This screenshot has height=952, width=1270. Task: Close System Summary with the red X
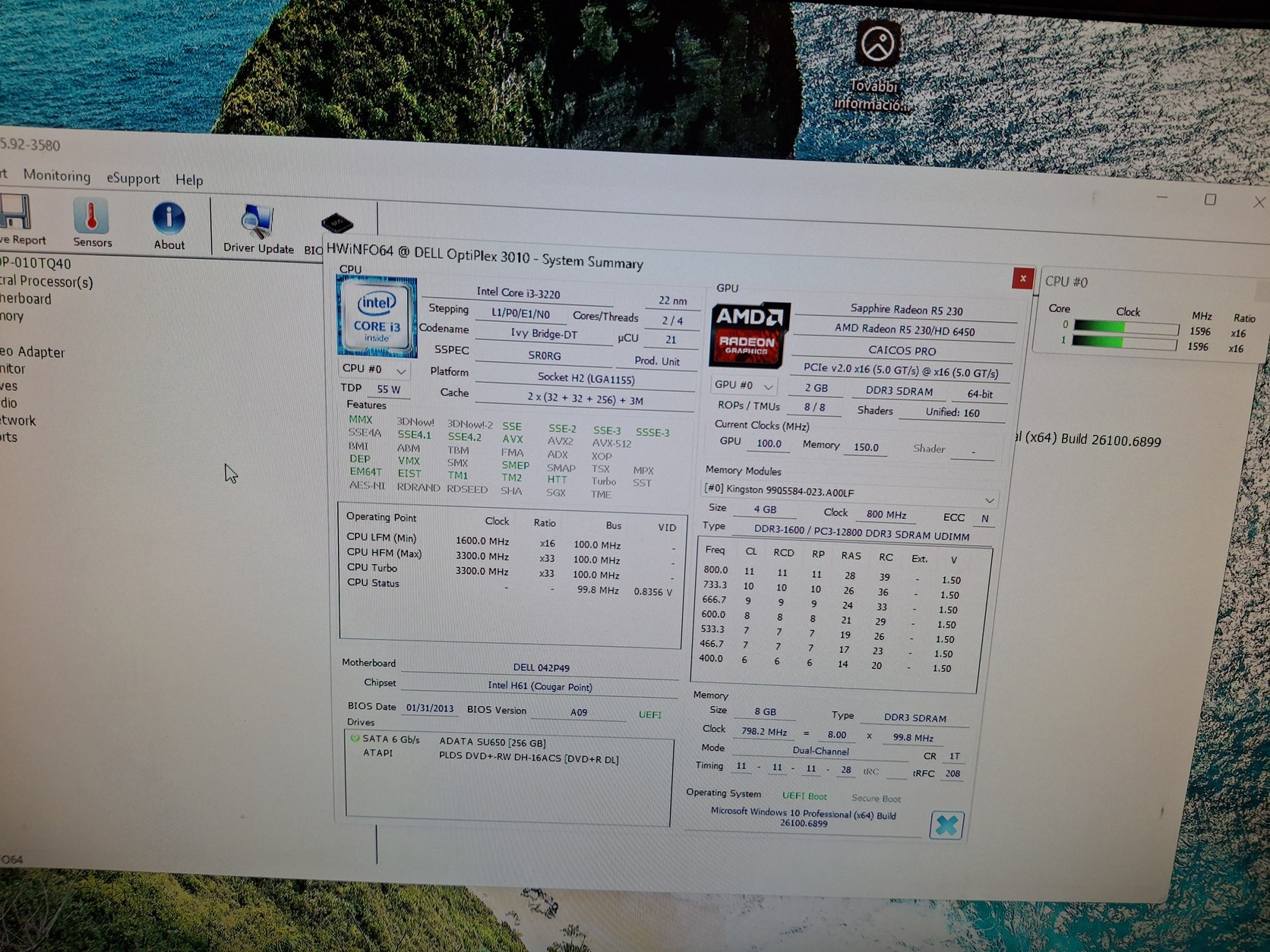[x=1022, y=279]
